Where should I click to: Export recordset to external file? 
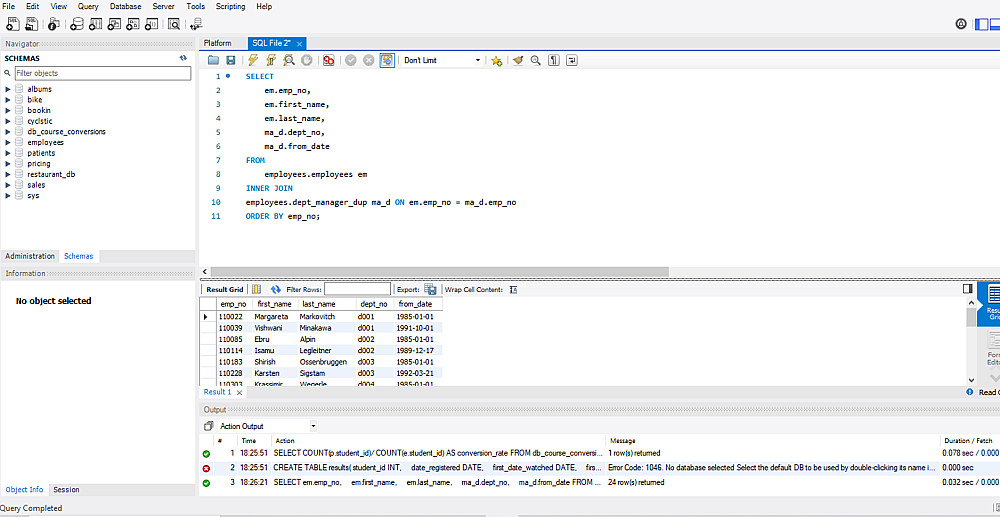pos(430,289)
